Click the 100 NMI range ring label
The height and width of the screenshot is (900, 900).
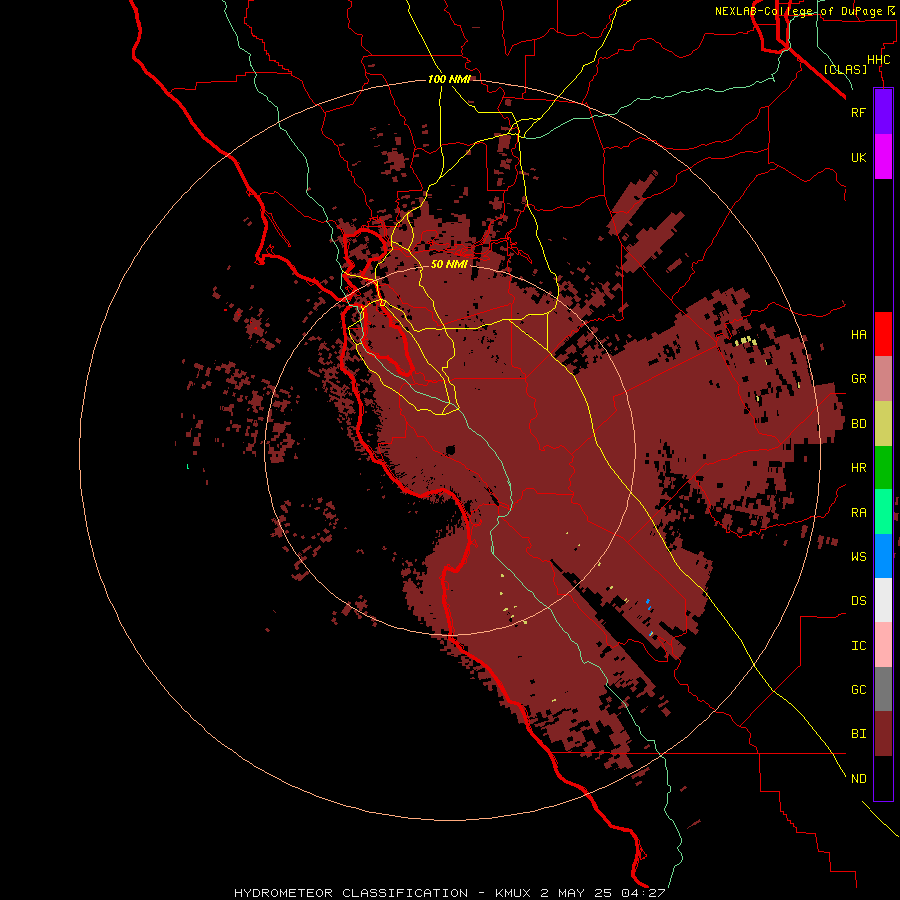(449, 79)
